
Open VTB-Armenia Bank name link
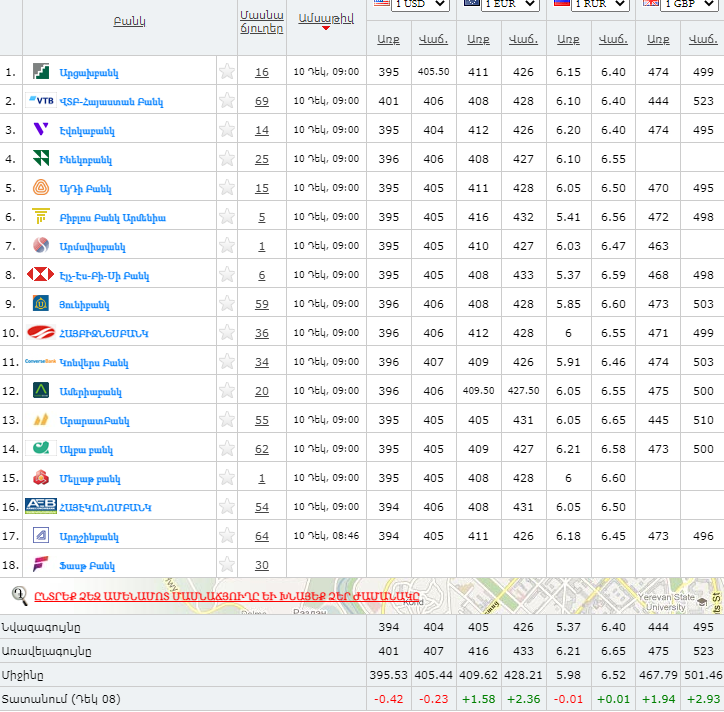pyautogui.click(x=111, y=102)
